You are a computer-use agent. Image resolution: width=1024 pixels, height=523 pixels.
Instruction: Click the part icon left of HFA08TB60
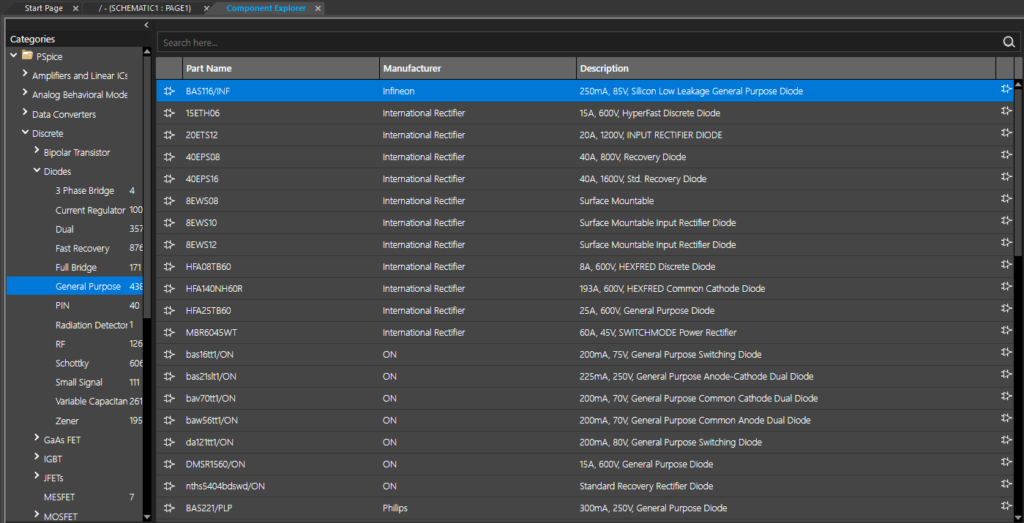coord(169,266)
